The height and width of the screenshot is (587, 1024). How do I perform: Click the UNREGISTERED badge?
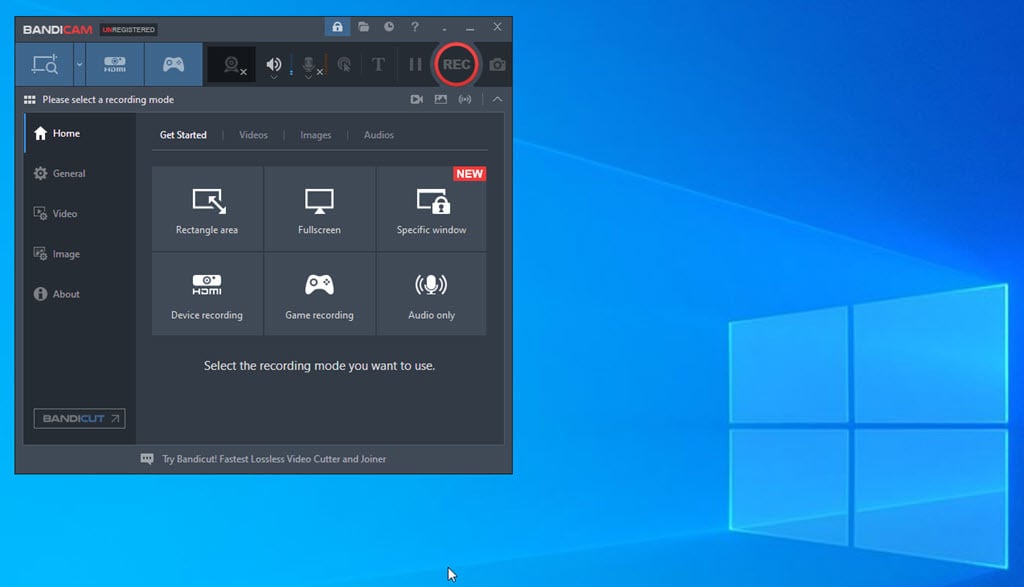[x=129, y=29]
